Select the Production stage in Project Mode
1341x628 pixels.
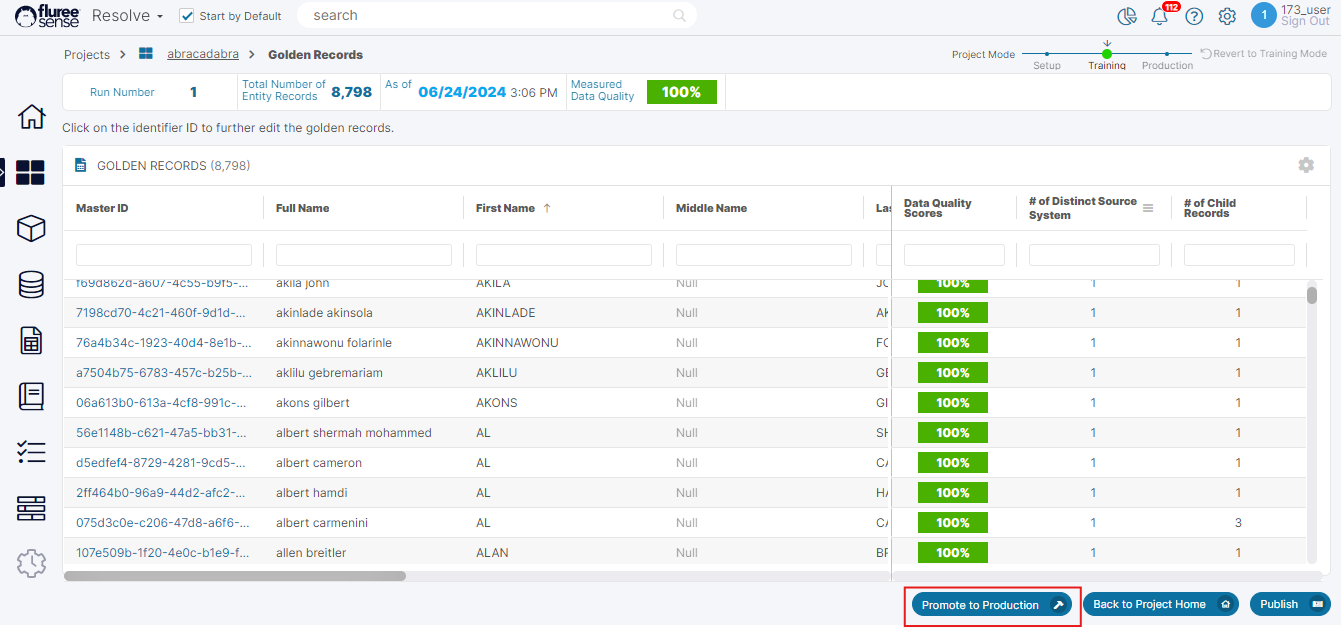[1167, 54]
